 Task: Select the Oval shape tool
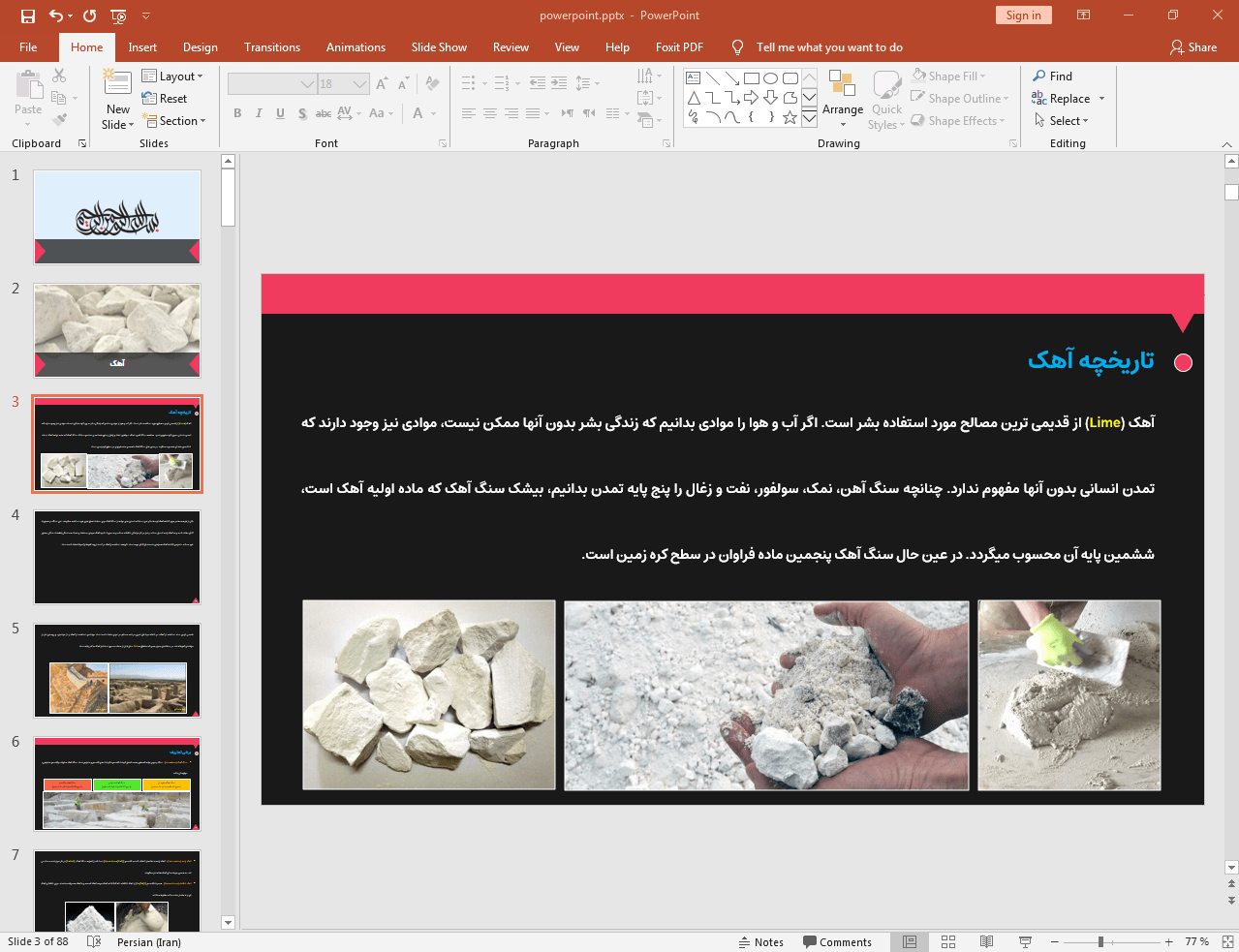tap(769, 77)
